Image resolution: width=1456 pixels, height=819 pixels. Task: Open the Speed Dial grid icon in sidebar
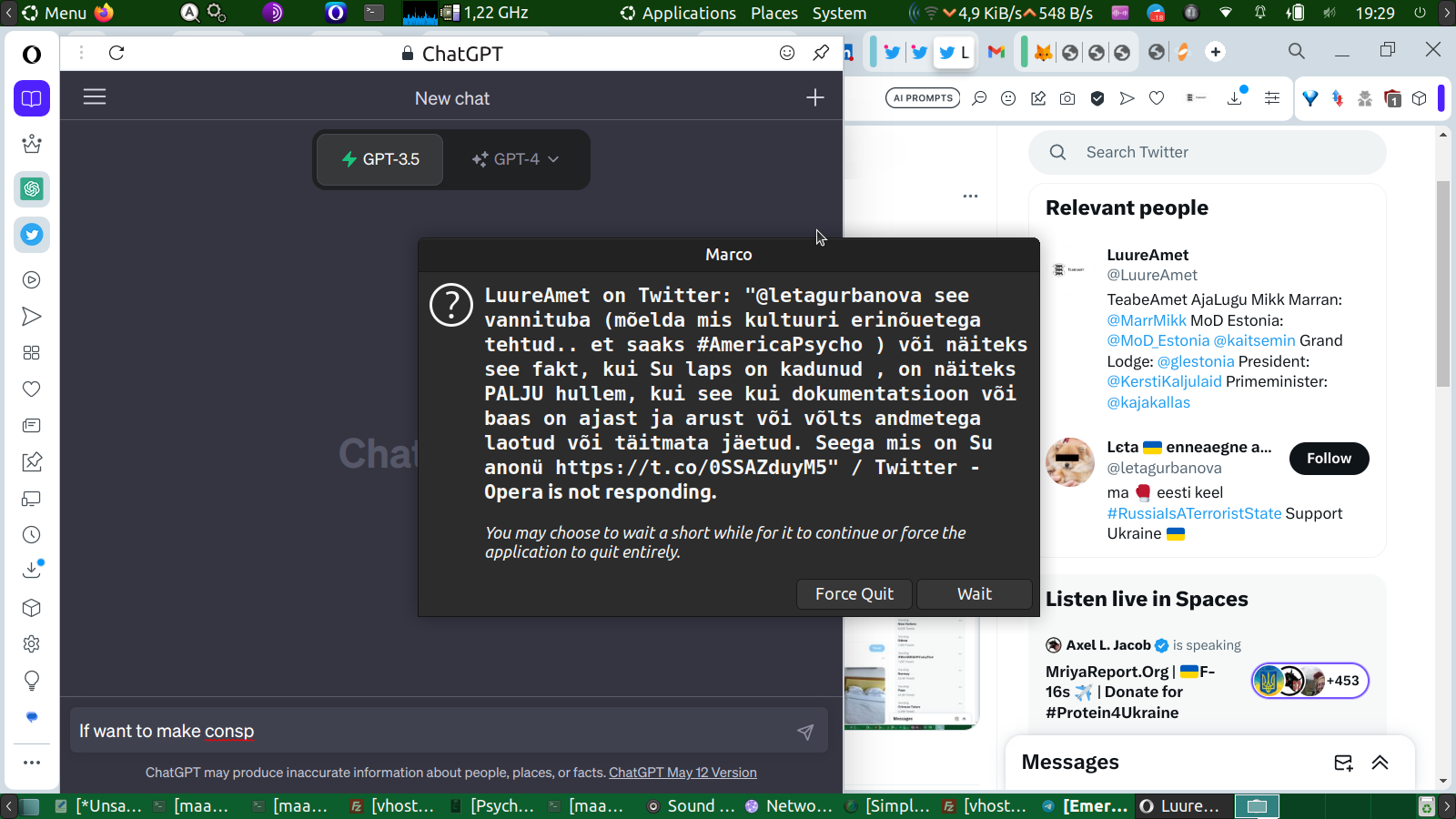tap(32, 353)
